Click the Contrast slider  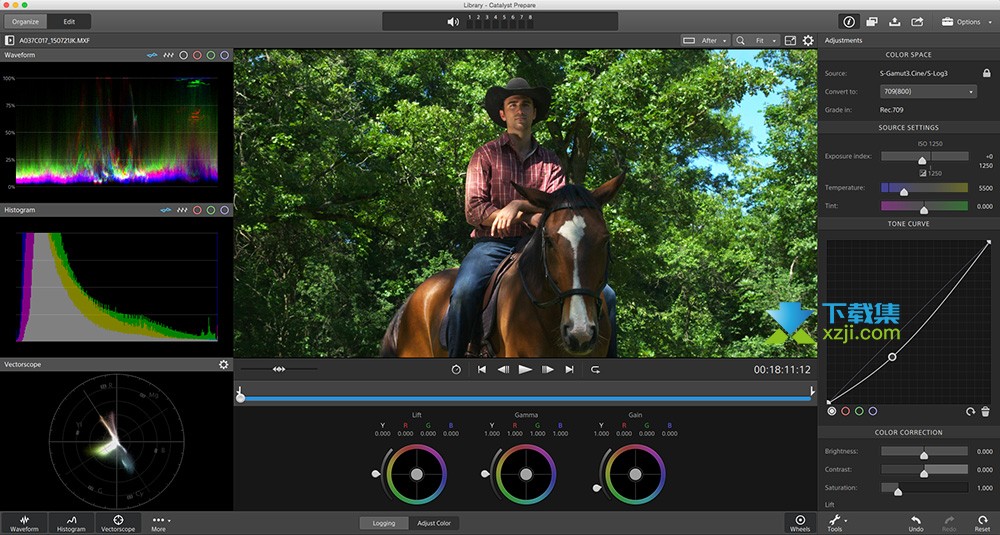click(x=924, y=469)
